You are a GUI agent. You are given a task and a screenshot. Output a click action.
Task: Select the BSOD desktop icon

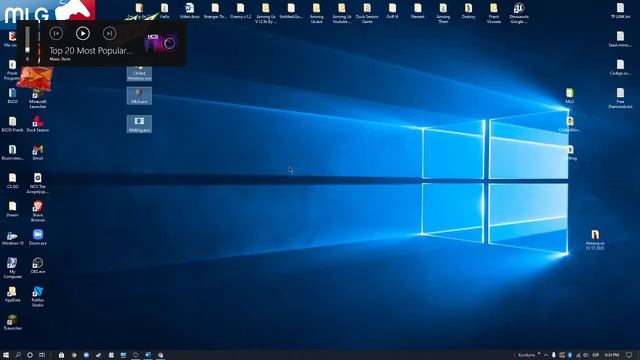12,96
